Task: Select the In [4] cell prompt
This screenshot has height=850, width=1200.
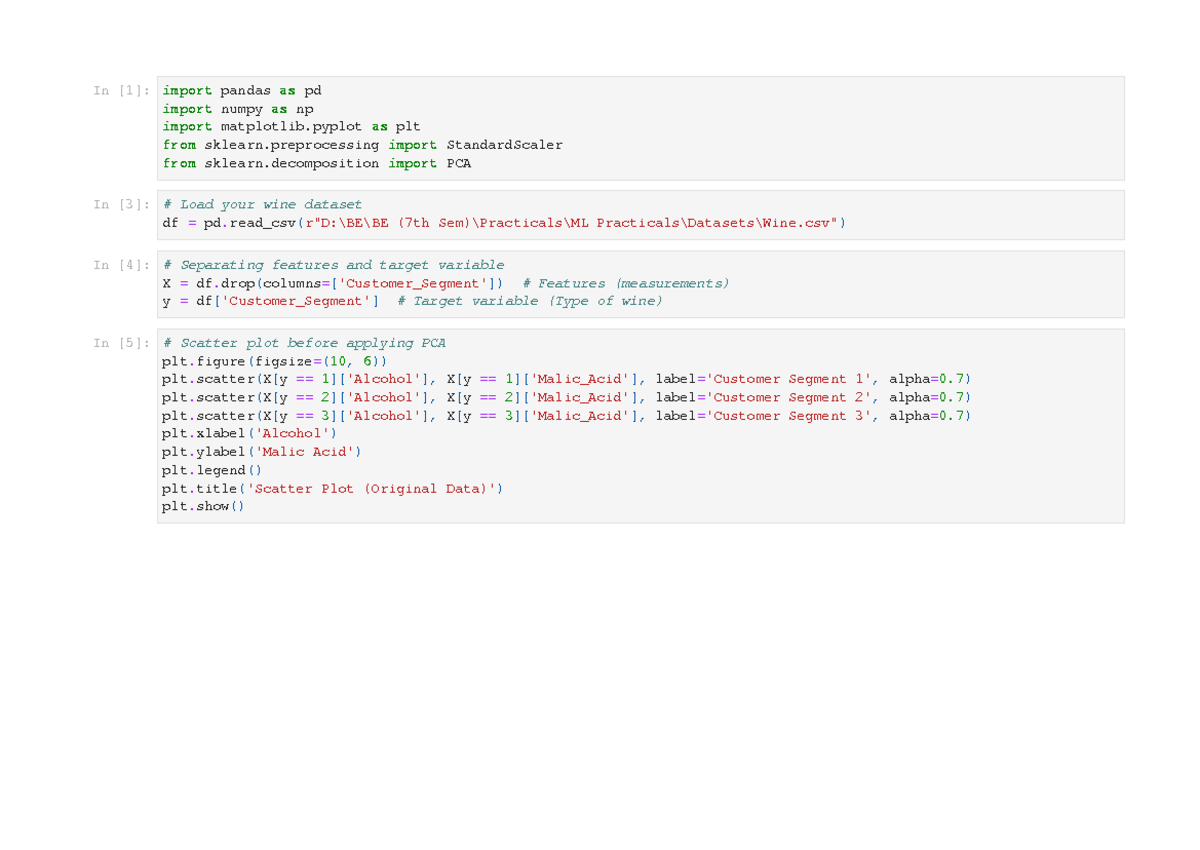Action: pyautogui.click(x=122, y=265)
